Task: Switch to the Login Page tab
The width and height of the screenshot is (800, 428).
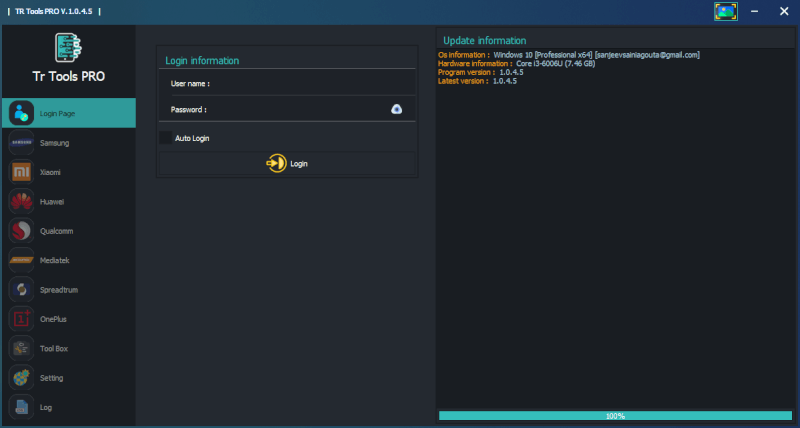Action: coord(68,113)
